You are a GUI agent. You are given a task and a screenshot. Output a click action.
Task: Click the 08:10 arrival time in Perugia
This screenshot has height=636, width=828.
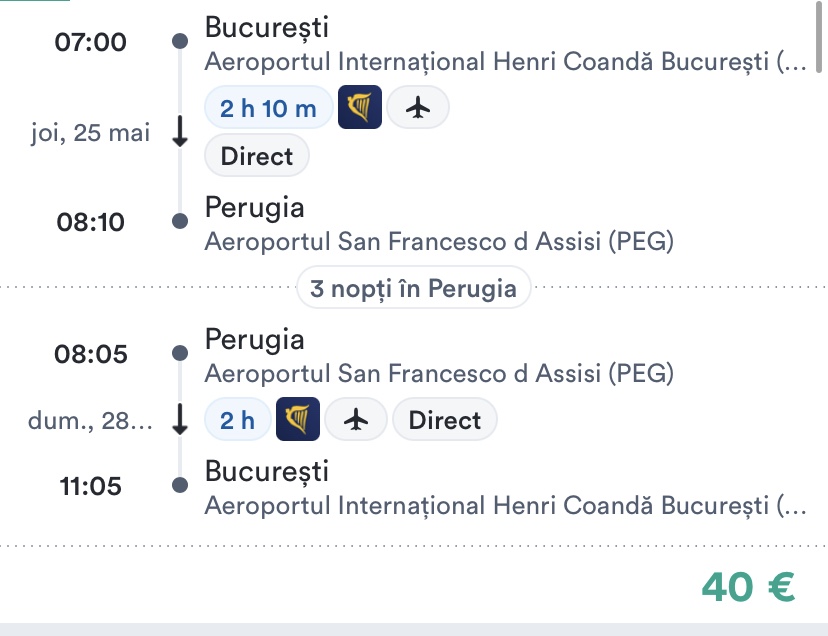[x=90, y=222]
